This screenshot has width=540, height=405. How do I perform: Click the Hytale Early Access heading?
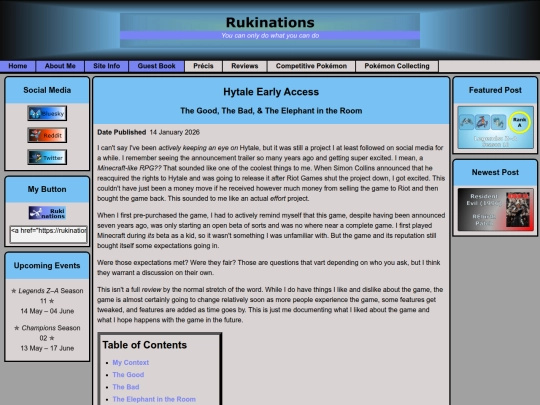tap(271, 92)
